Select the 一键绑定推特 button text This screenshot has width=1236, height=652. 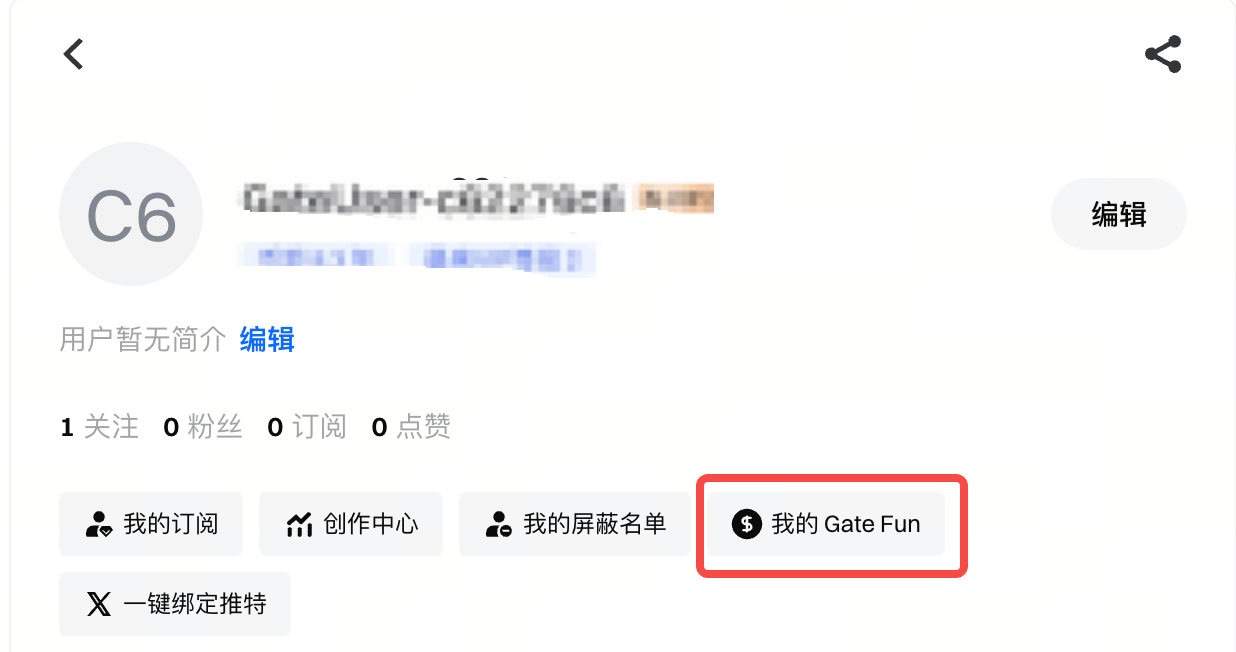(x=195, y=604)
